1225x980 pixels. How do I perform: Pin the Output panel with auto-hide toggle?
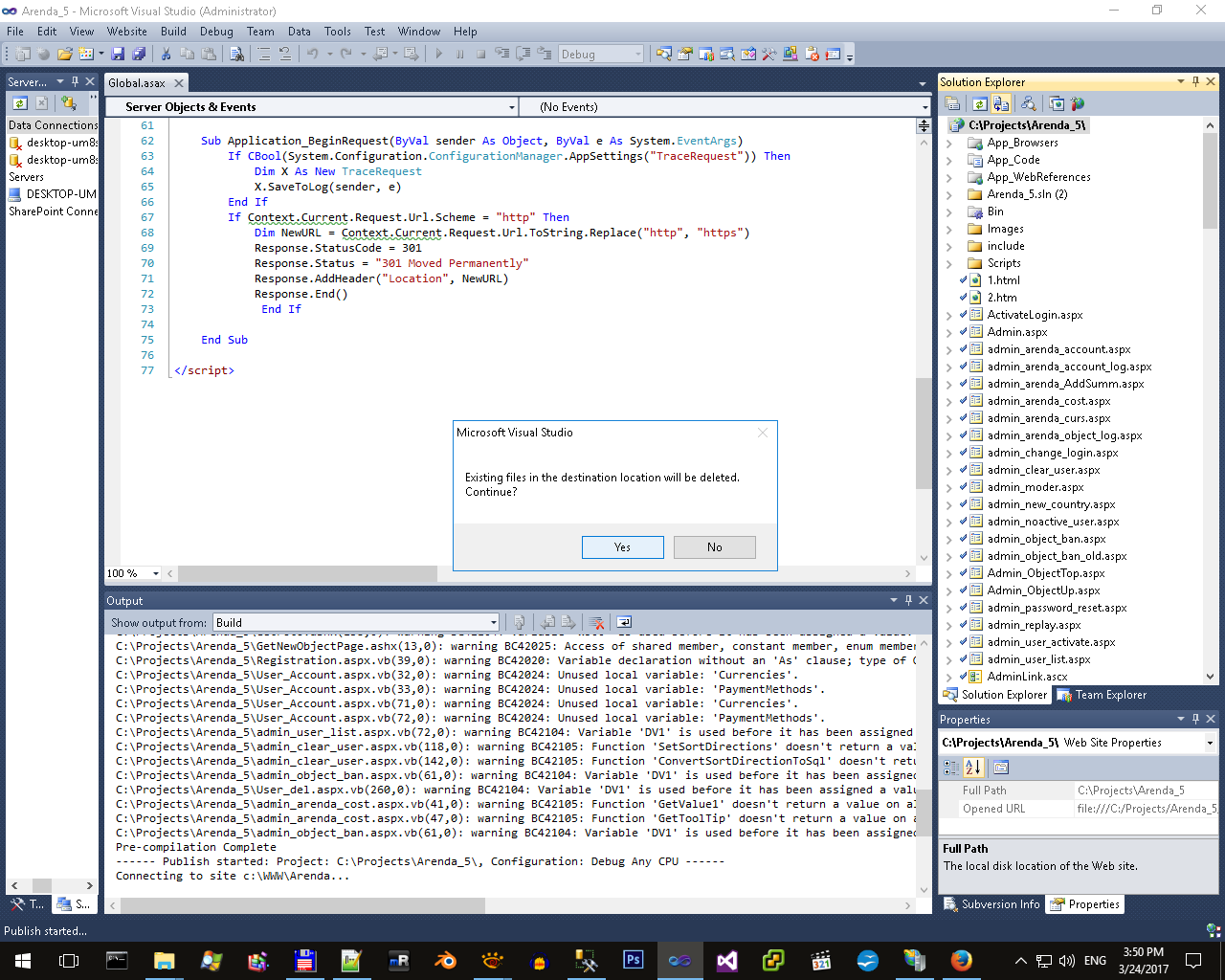pos(908,600)
